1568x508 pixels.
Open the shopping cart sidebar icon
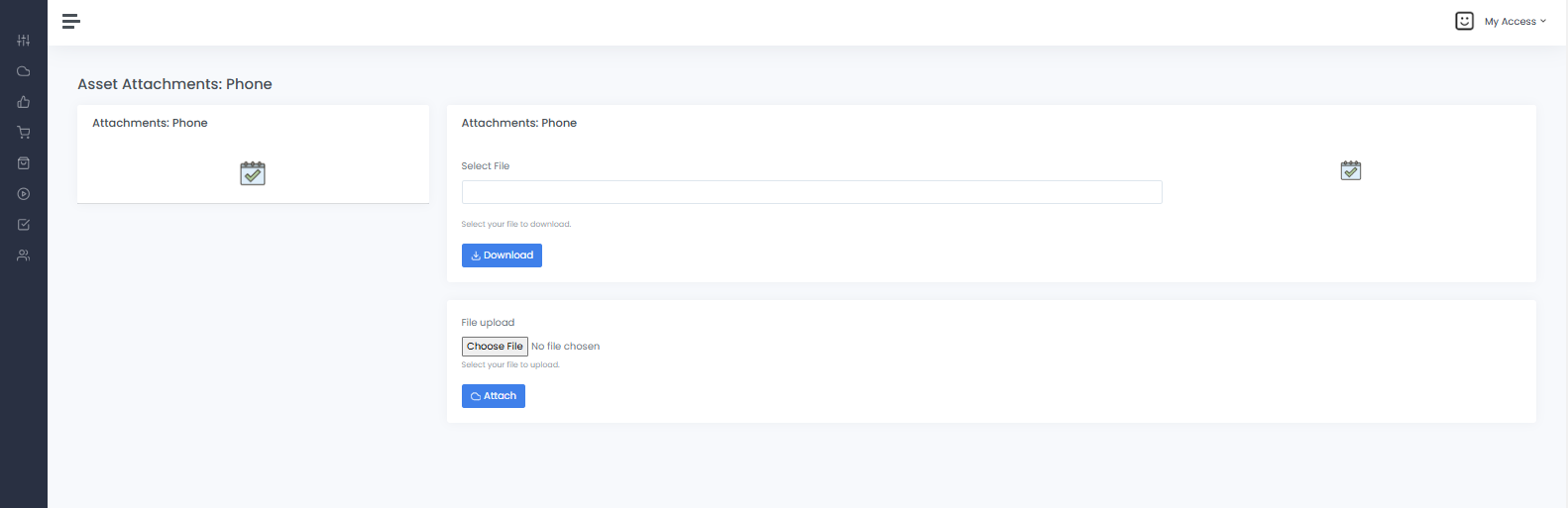(24, 133)
